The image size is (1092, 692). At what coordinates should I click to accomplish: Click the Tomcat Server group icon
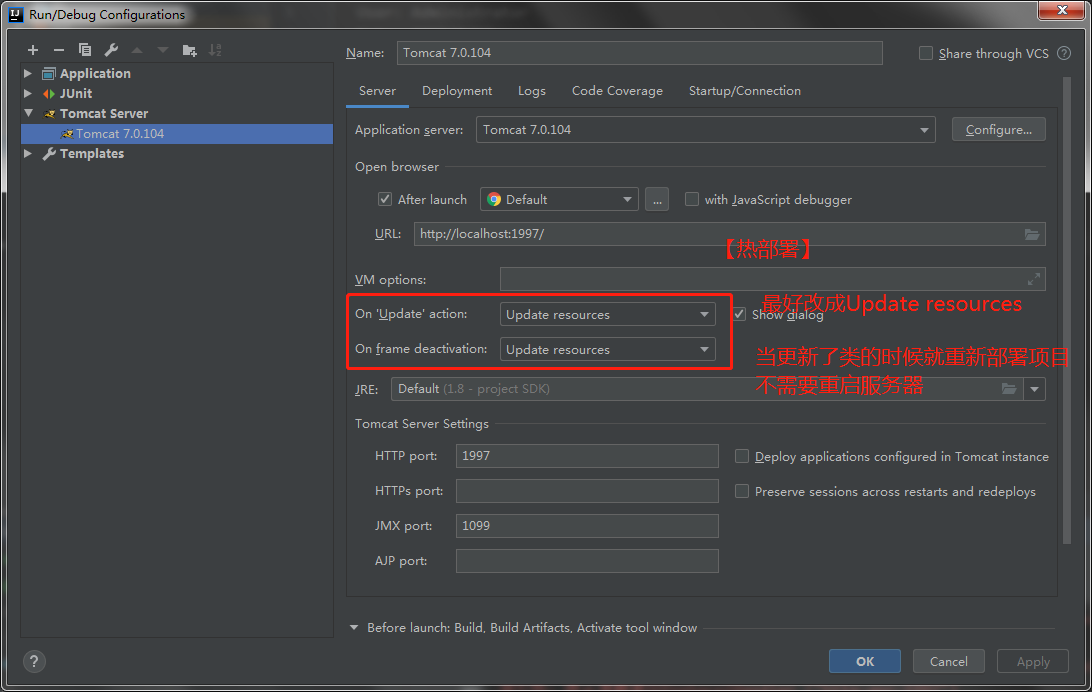pos(49,113)
